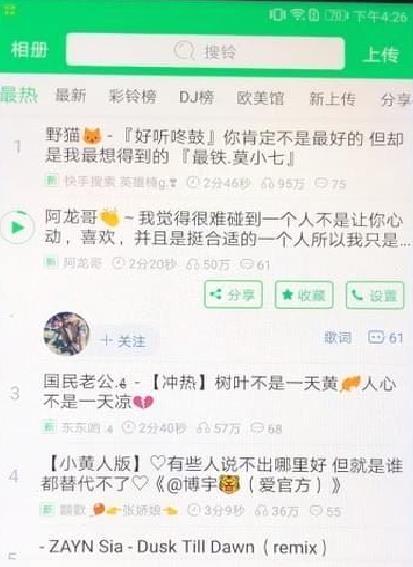Follow the uploader with 关注

click(x=124, y=341)
